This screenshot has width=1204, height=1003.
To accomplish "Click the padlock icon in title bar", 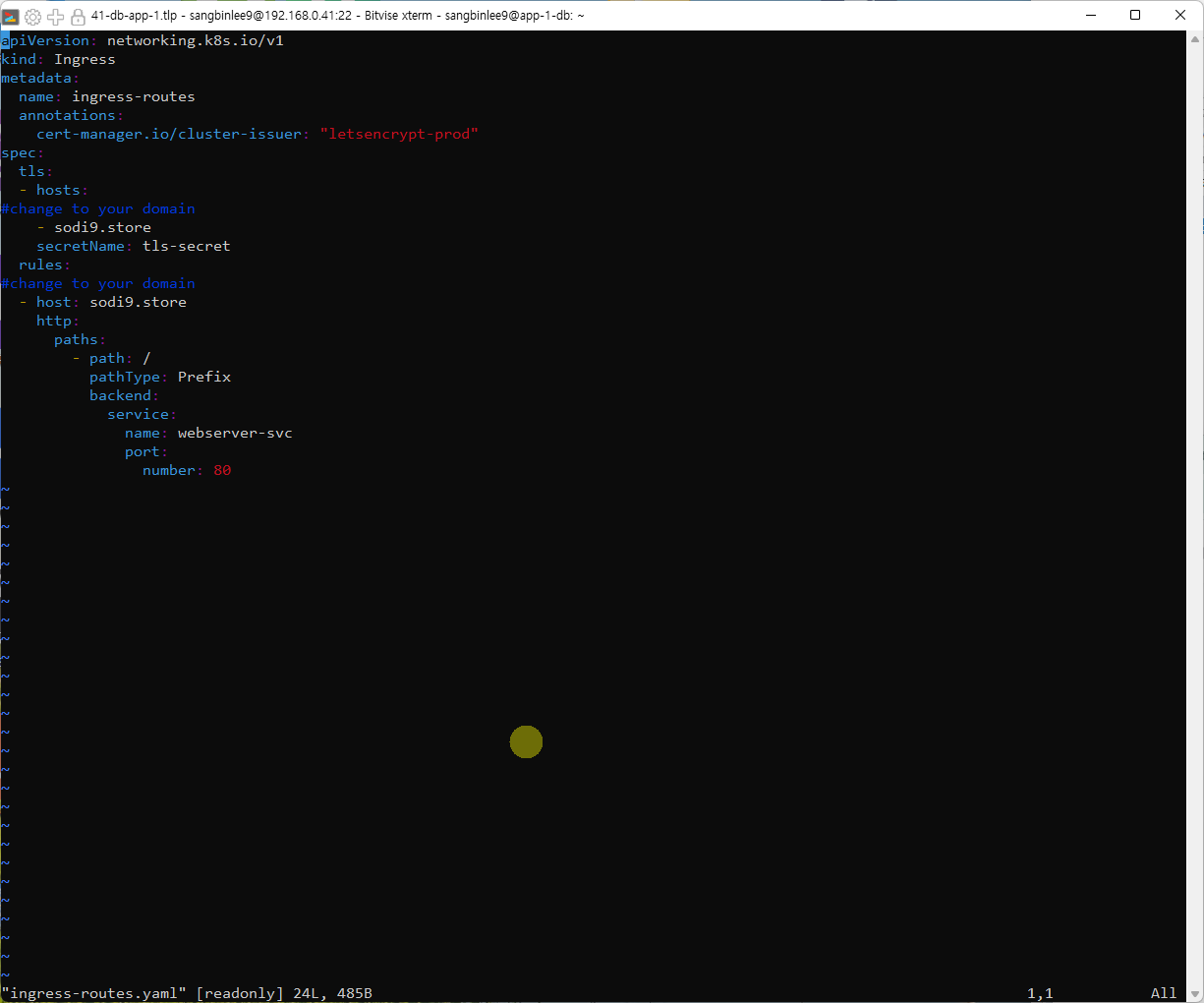I will click(78, 16).
